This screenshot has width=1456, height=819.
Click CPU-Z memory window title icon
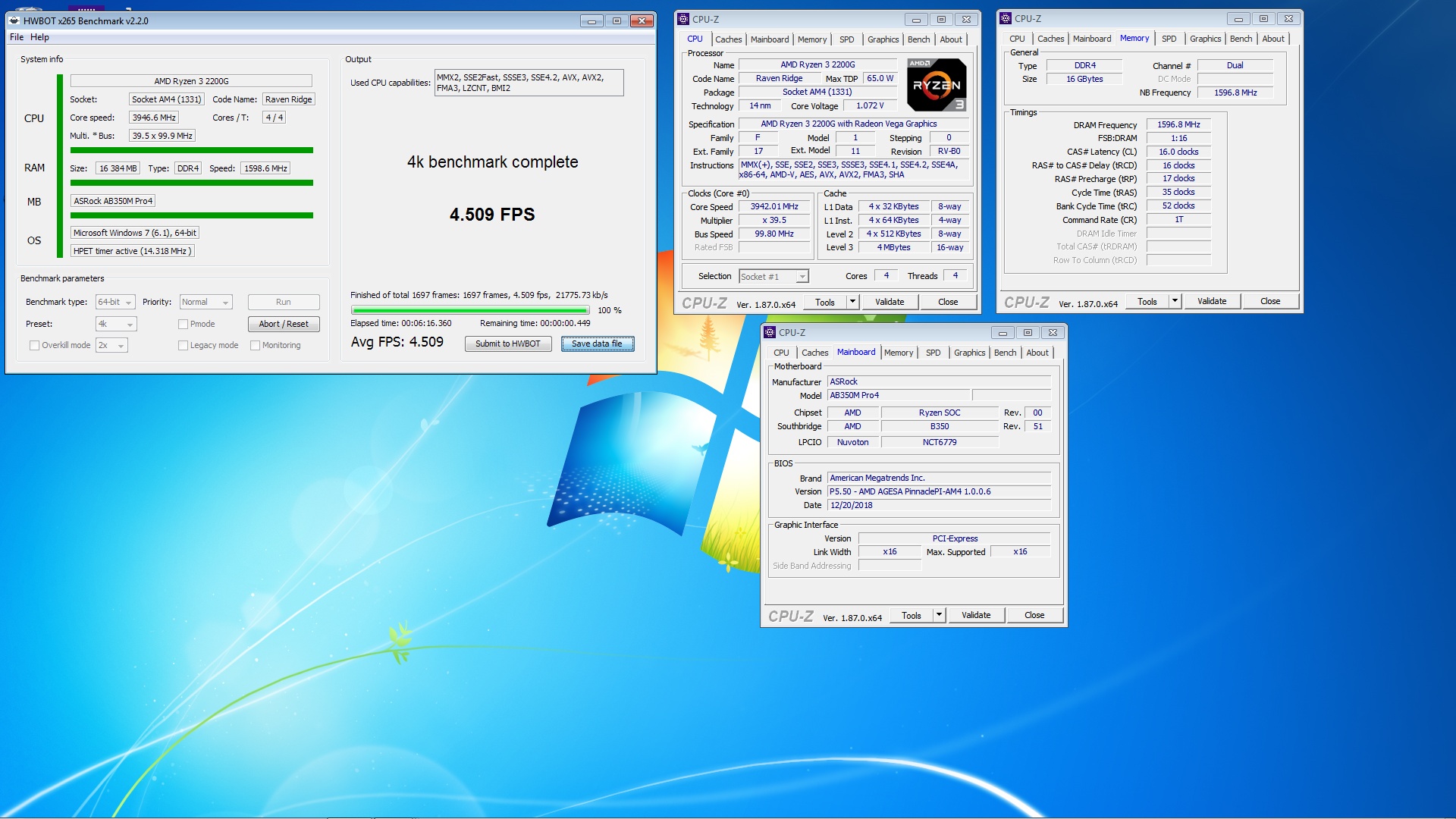click(x=1006, y=18)
